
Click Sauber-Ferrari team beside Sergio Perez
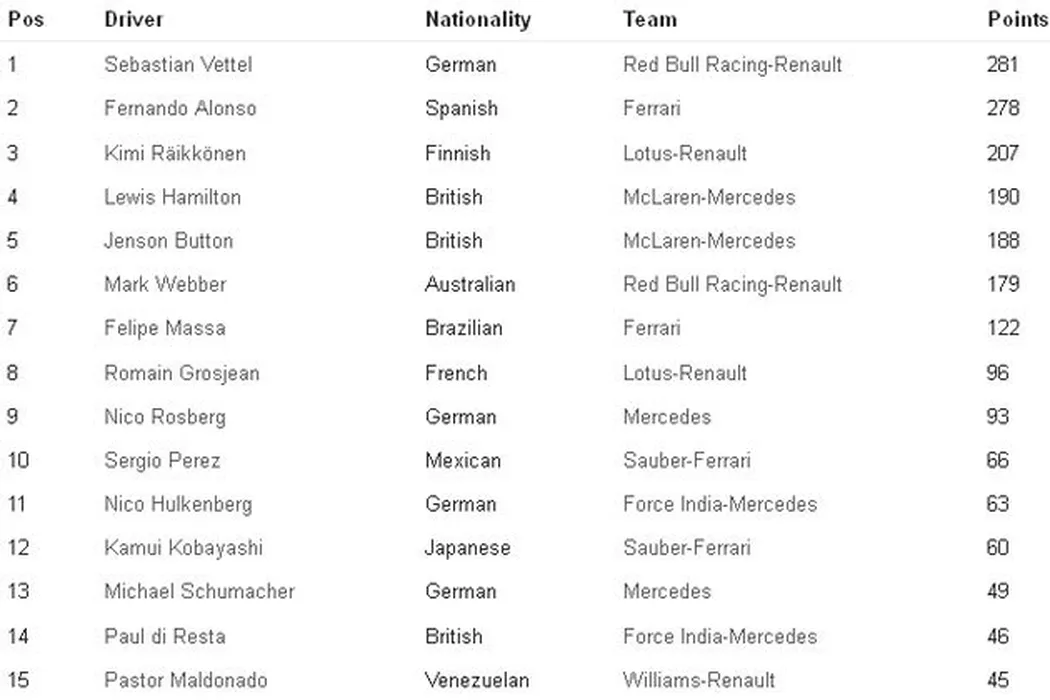click(x=686, y=461)
